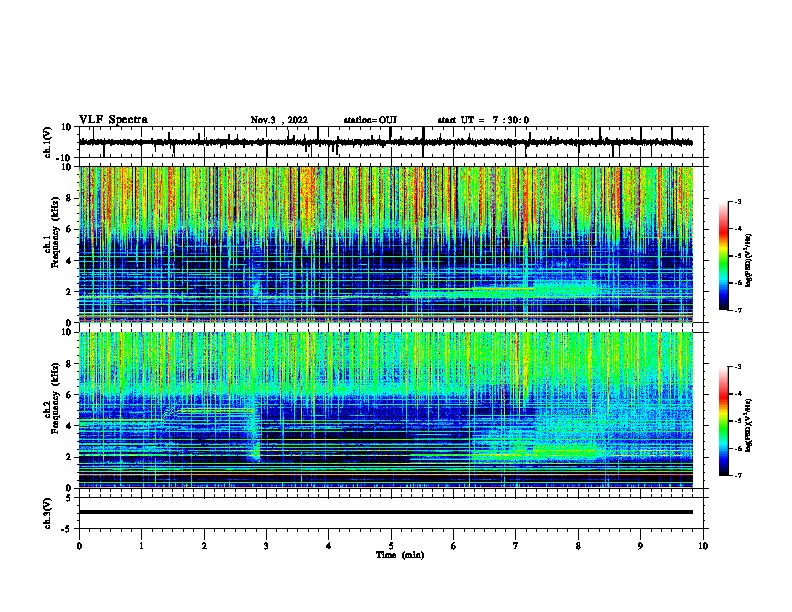The image size is (792, 612).
Task: Click time tick label "2" on x-axis
Action: pos(204,546)
